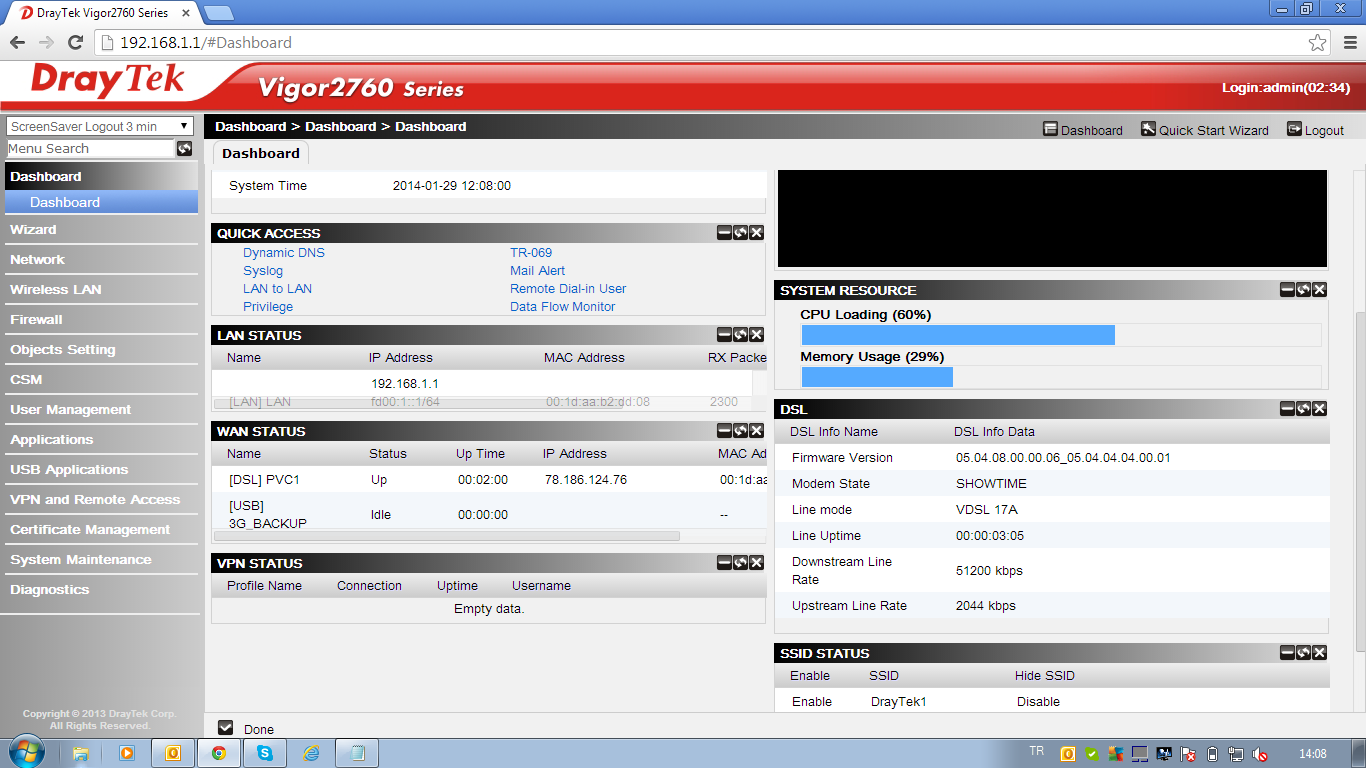Viewport: 1366px width, 768px height.
Task: Minimize the WAN Status panel
Action: point(724,431)
